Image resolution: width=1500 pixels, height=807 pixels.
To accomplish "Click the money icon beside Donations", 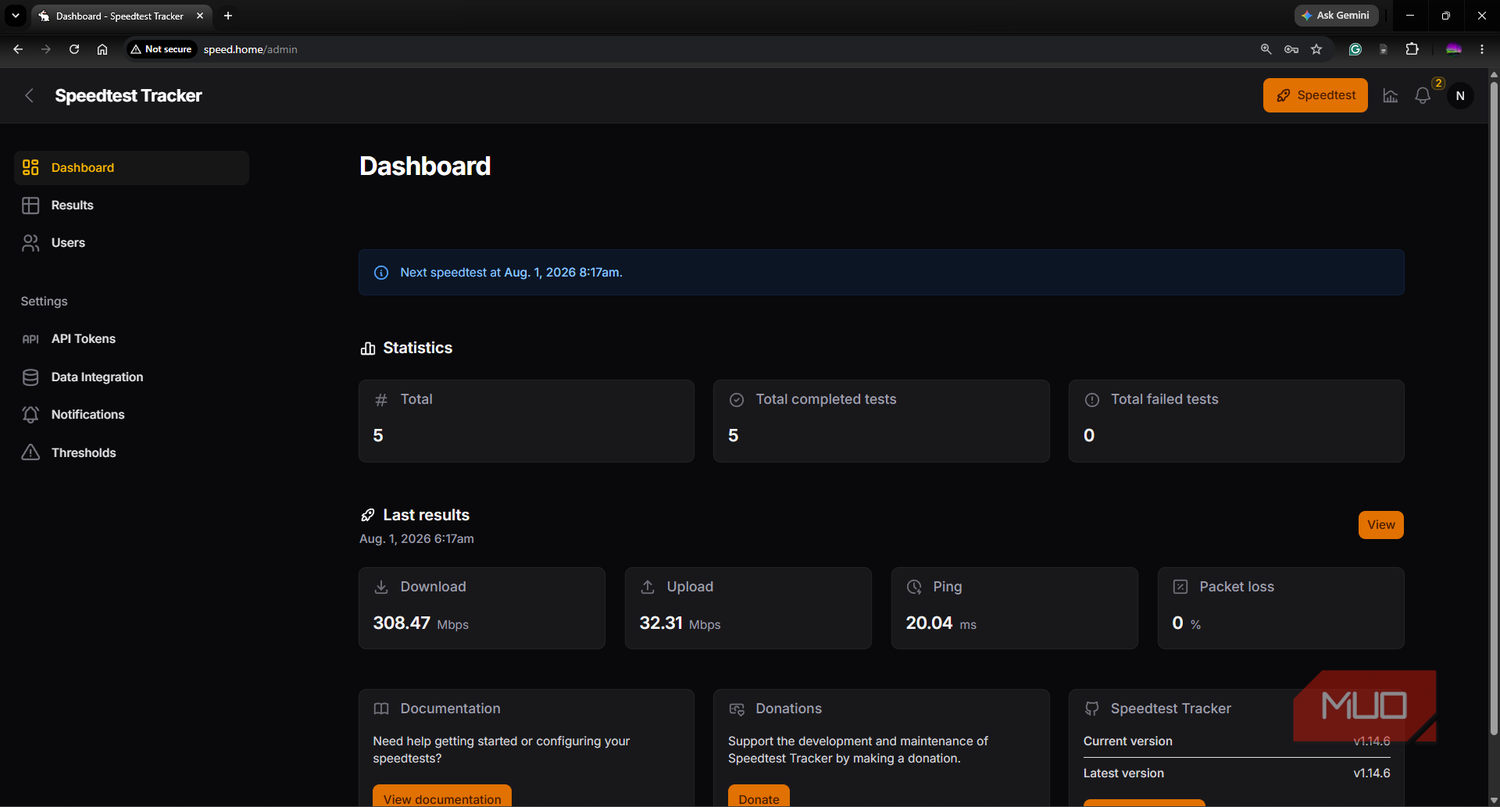I will pos(737,709).
